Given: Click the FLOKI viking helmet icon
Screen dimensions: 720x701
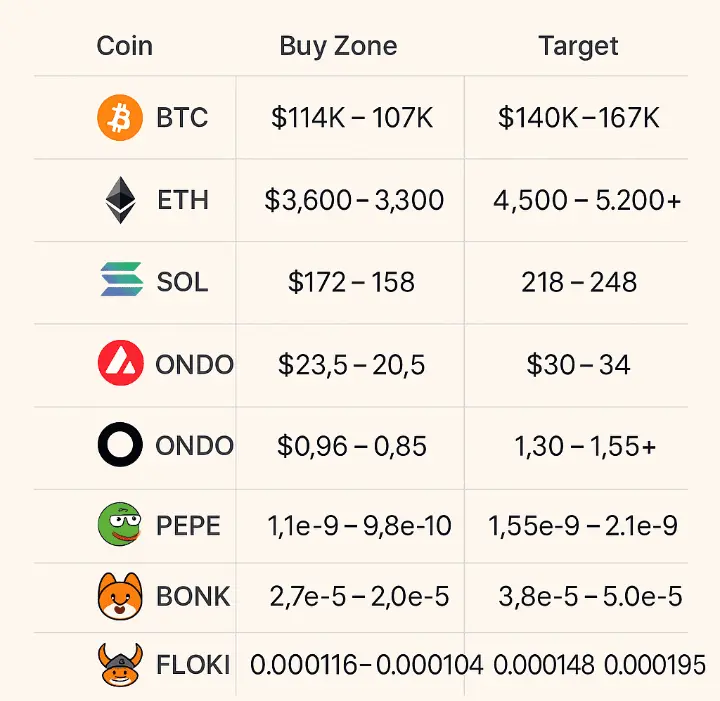Looking at the screenshot, I should 120,664.
